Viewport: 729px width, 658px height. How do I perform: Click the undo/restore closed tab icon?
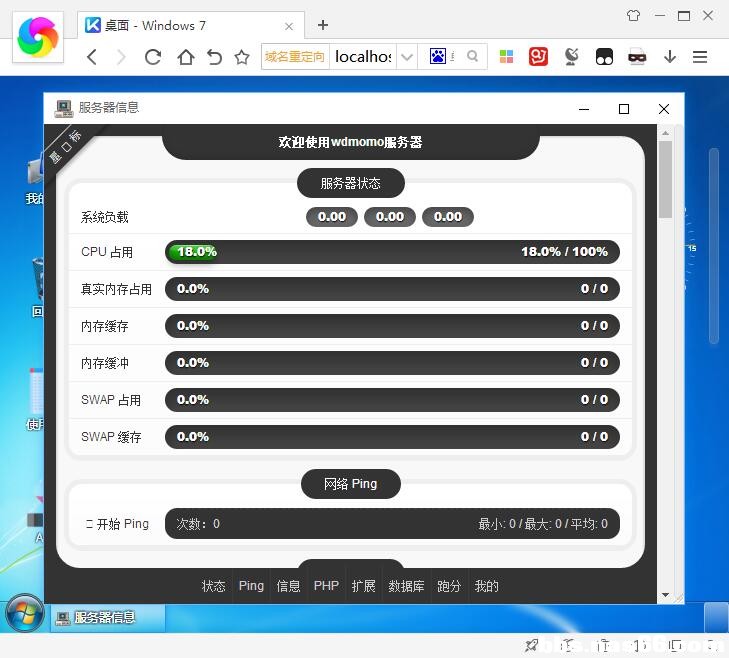[214, 57]
